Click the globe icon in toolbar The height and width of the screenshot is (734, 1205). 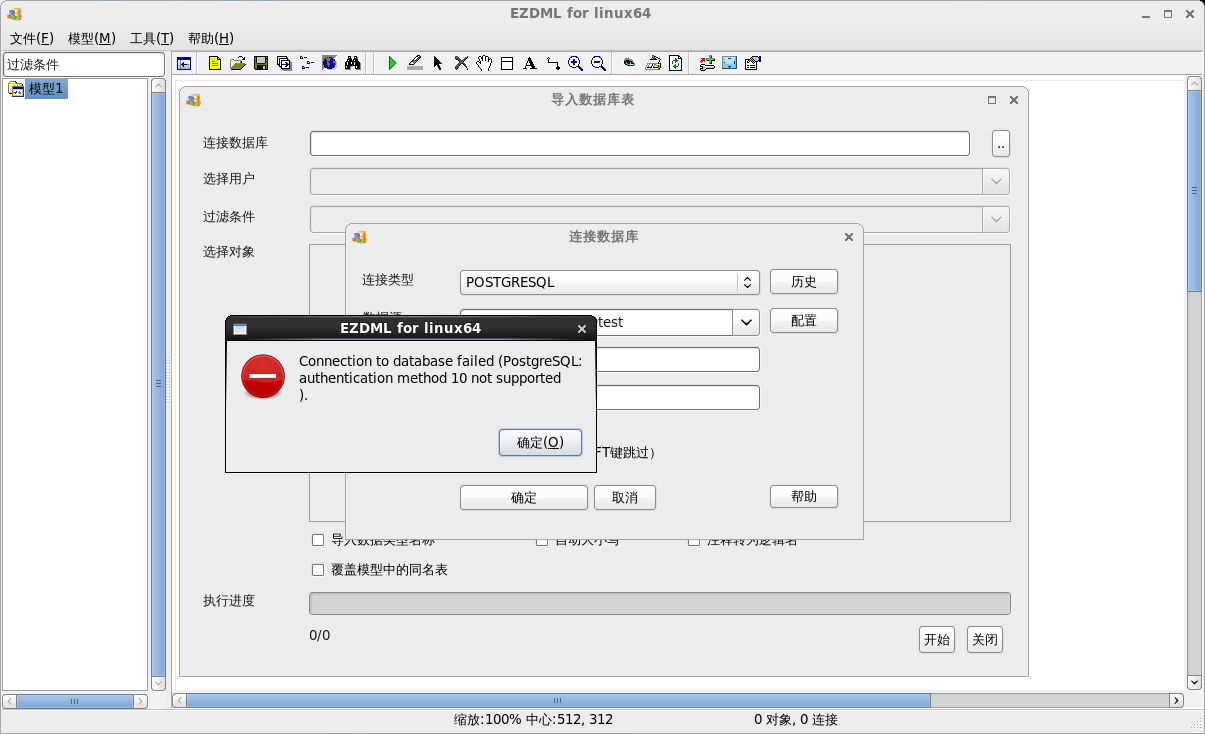coord(329,63)
